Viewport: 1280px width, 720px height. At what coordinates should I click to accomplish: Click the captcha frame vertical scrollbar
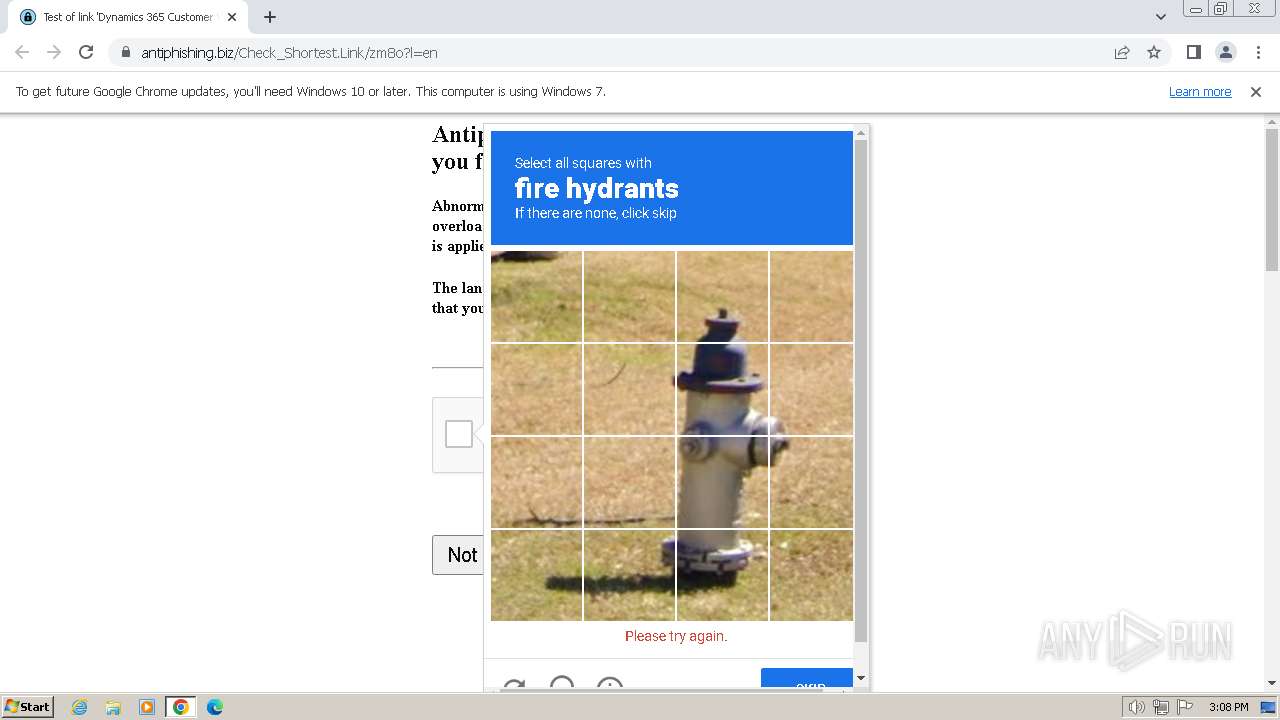[861, 390]
